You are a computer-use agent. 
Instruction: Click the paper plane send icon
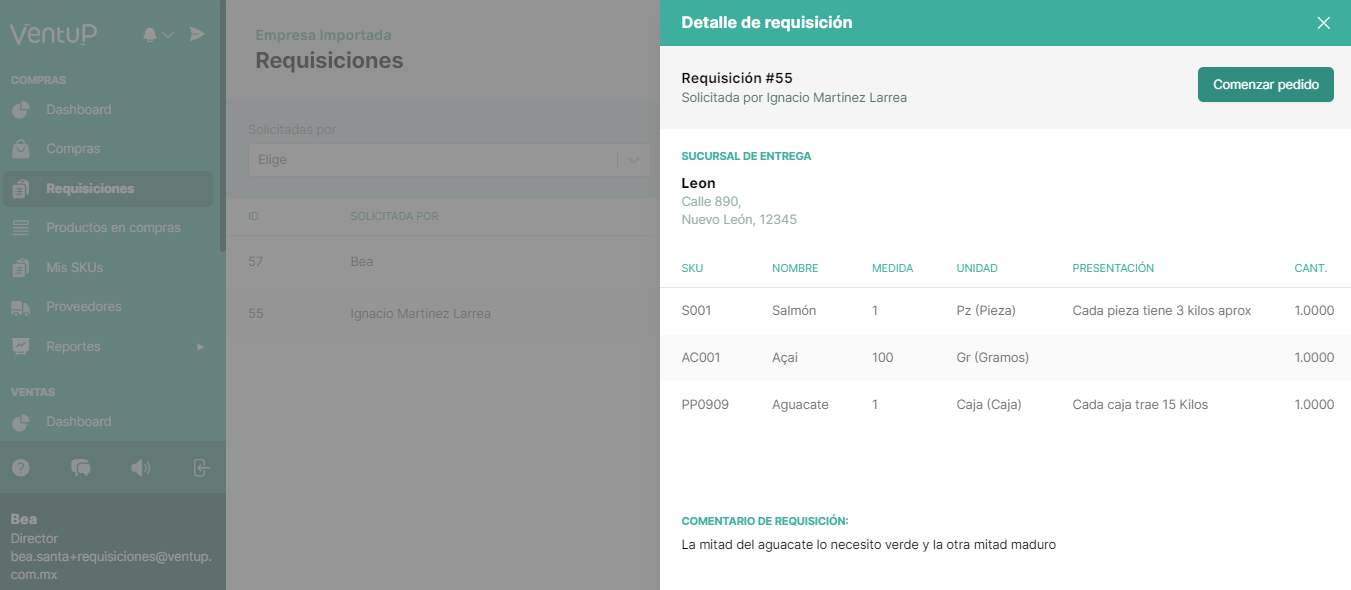pyautogui.click(x=197, y=33)
